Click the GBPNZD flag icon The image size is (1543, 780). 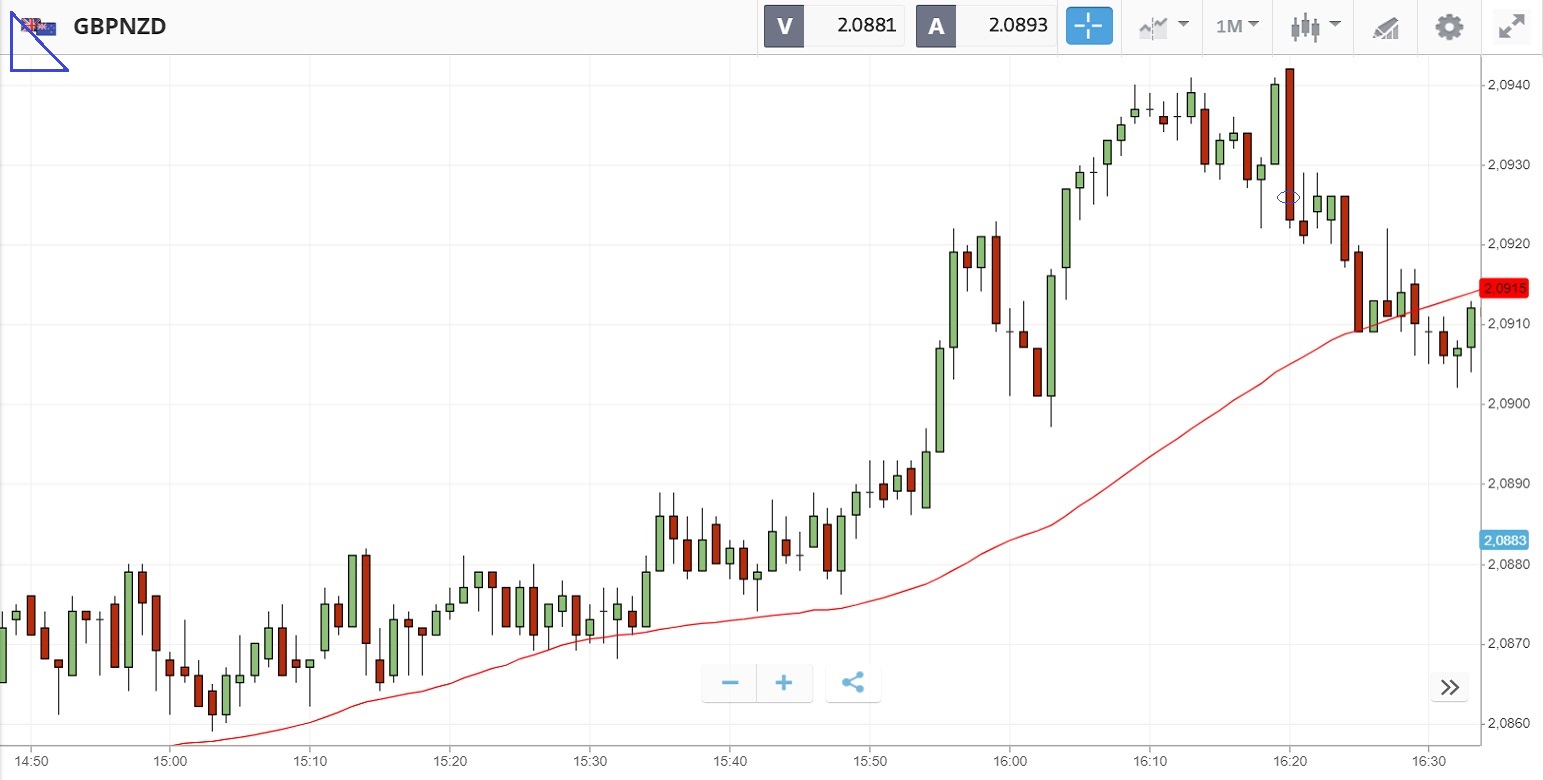click(x=39, y=27)
